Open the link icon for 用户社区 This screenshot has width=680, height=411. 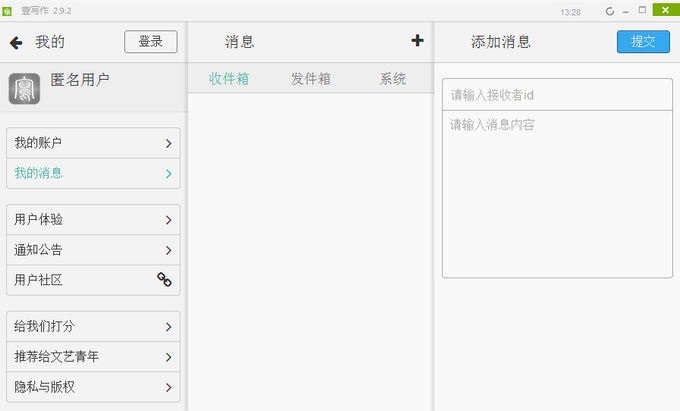[164, 280]
